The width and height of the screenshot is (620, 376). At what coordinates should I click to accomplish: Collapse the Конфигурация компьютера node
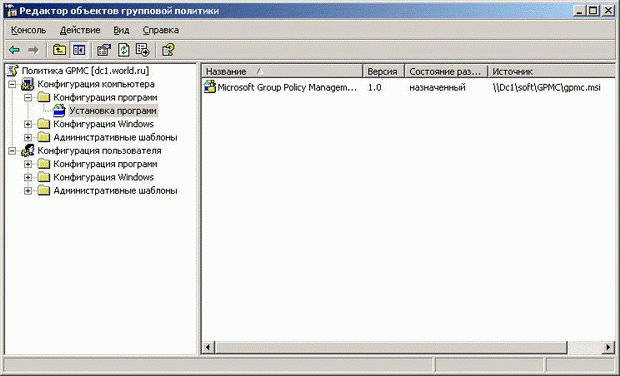(x=12, y=84)
